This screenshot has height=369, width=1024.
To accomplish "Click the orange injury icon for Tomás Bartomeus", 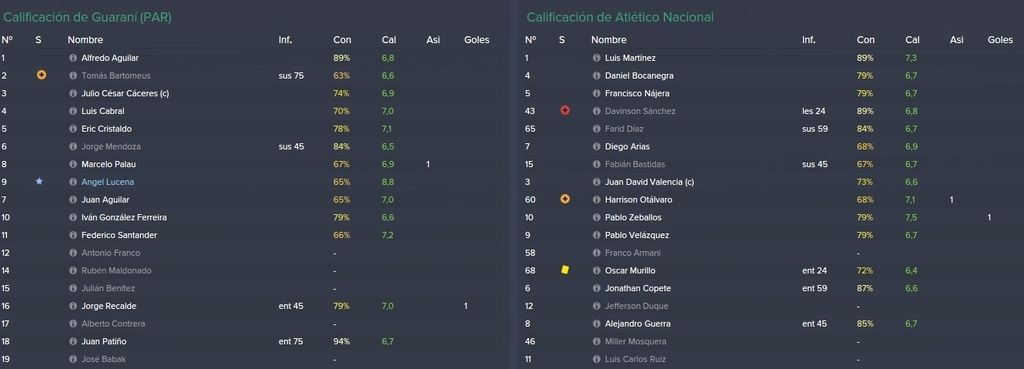I will point(42,76).
